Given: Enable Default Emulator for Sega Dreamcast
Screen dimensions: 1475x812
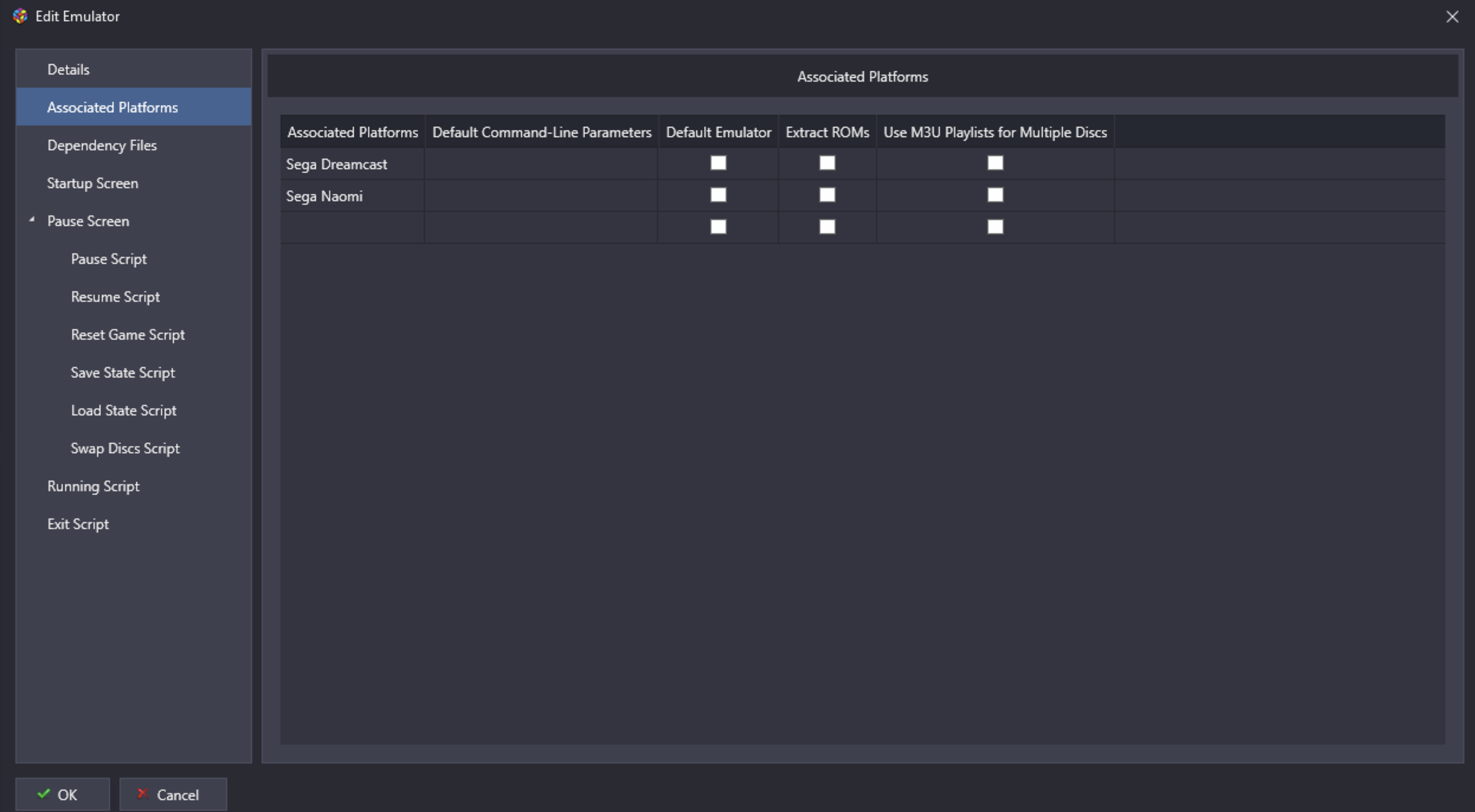Looking at the screenshot, I should click(x=718, y=163).
